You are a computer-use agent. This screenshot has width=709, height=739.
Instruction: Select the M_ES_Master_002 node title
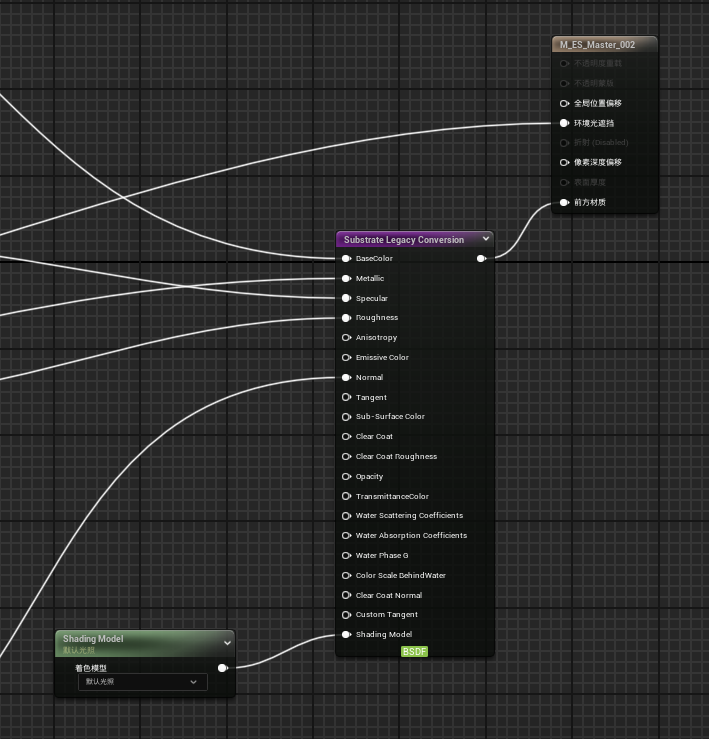pyautogui.click(x=597, y=45)
